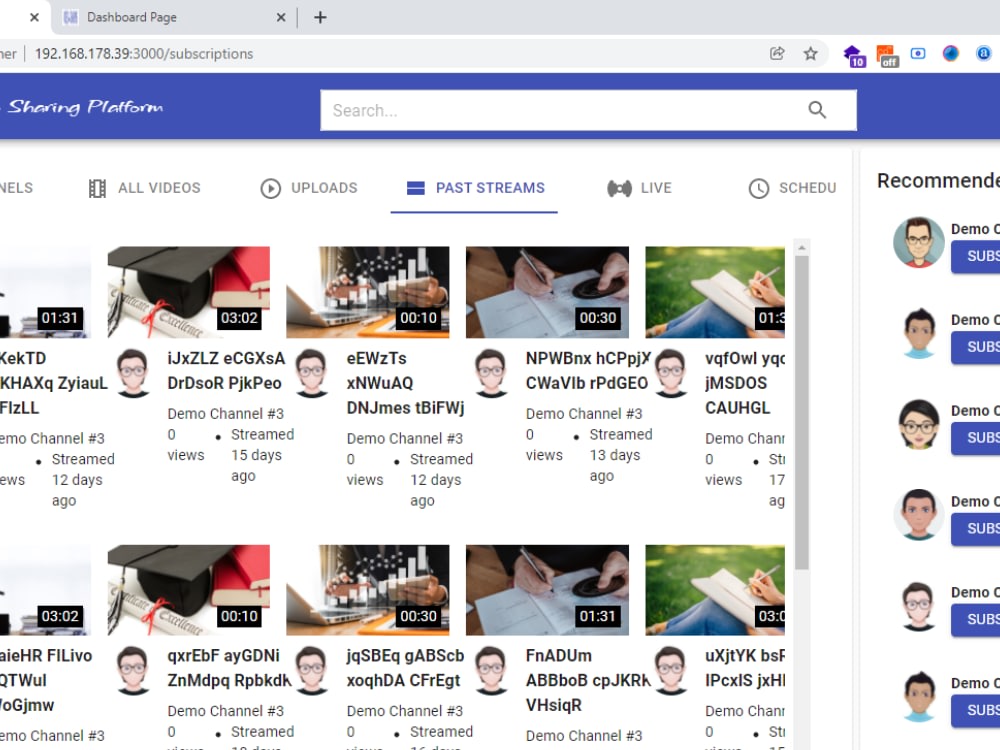This screenshot has height=750, width=1000.
Task: Open the iJxZLZ eCGXsA video thumbnail
Action: tap(189, 292)
